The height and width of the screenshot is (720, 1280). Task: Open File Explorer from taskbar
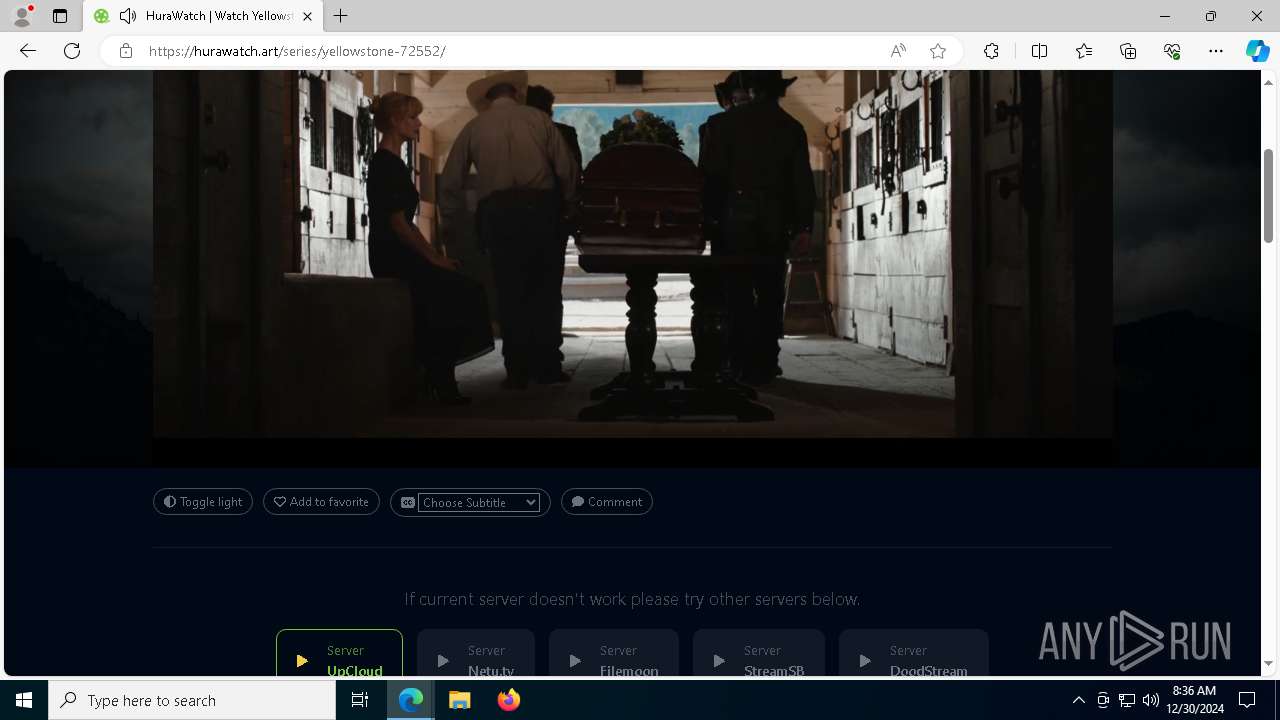(460, 700)
